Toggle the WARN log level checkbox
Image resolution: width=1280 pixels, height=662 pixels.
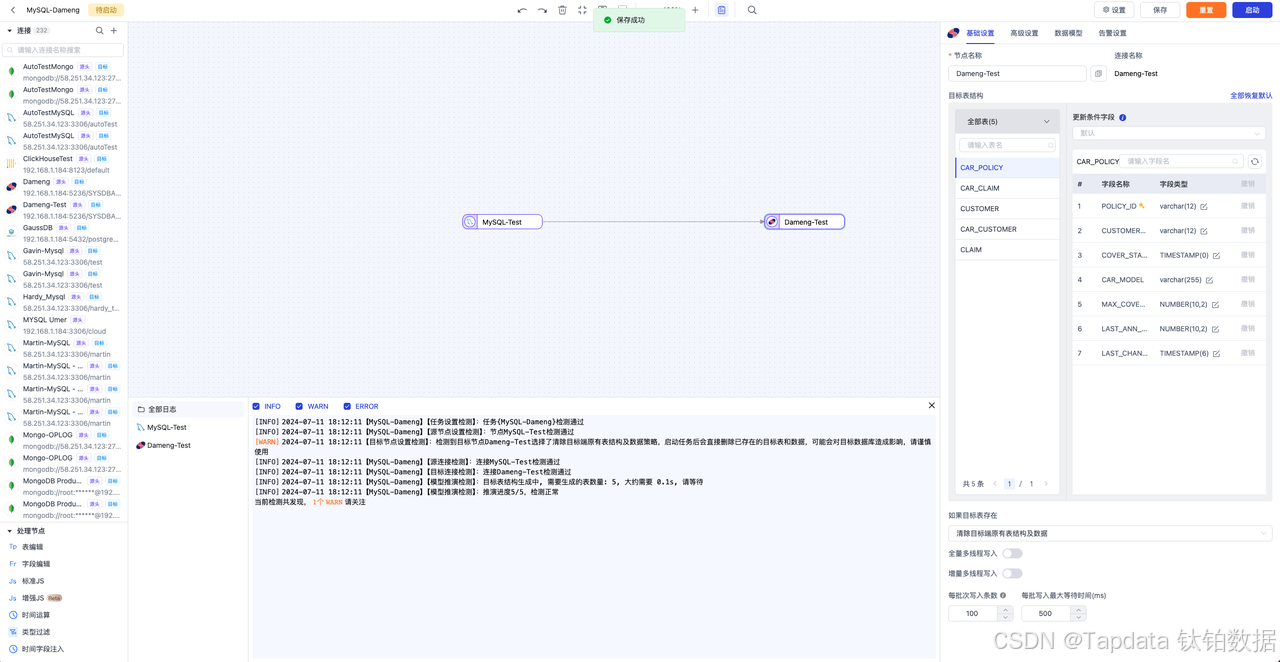pos(299,407)
